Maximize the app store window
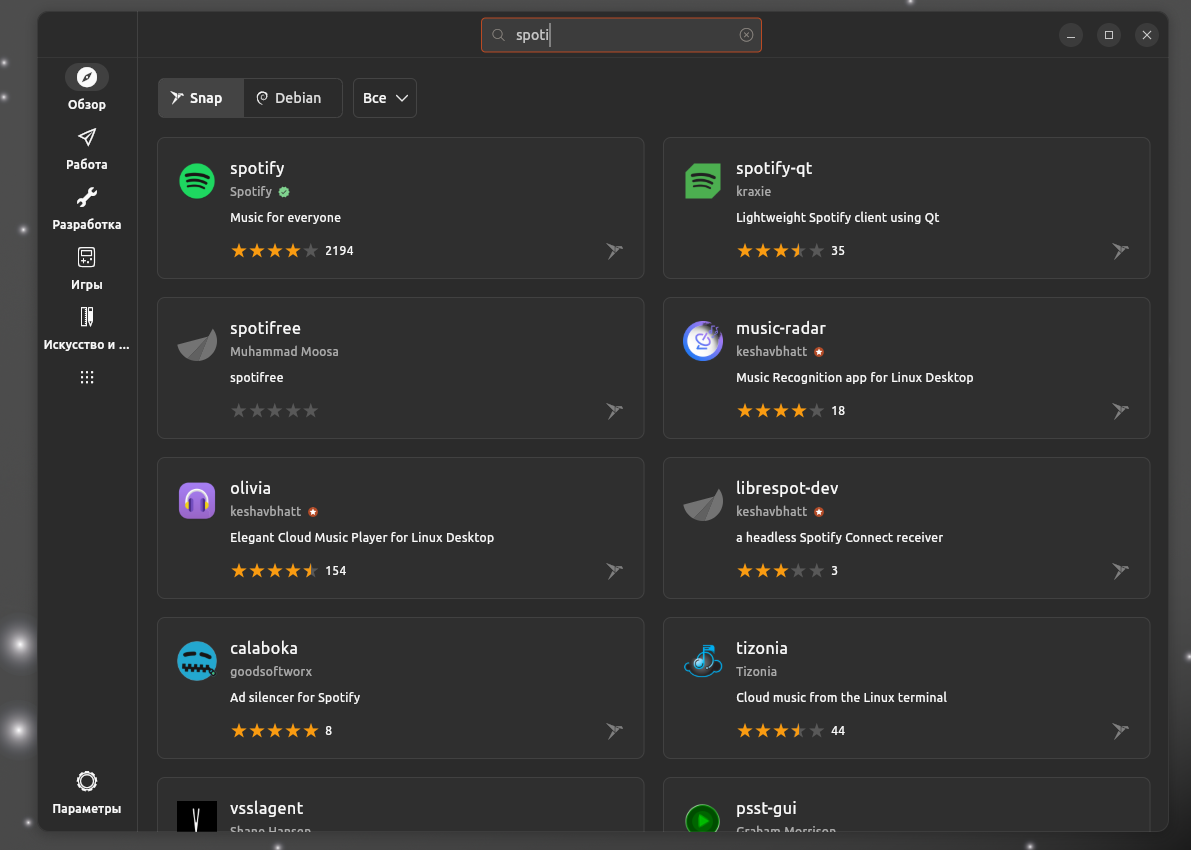 1108,35
